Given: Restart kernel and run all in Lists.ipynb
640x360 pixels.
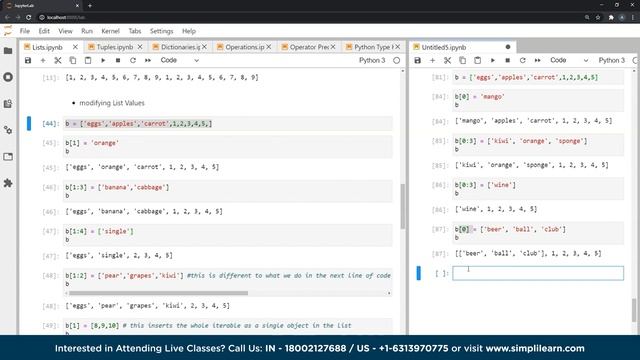Looking at the screenshot, I should pyautogui.click(x=148, y=60).
